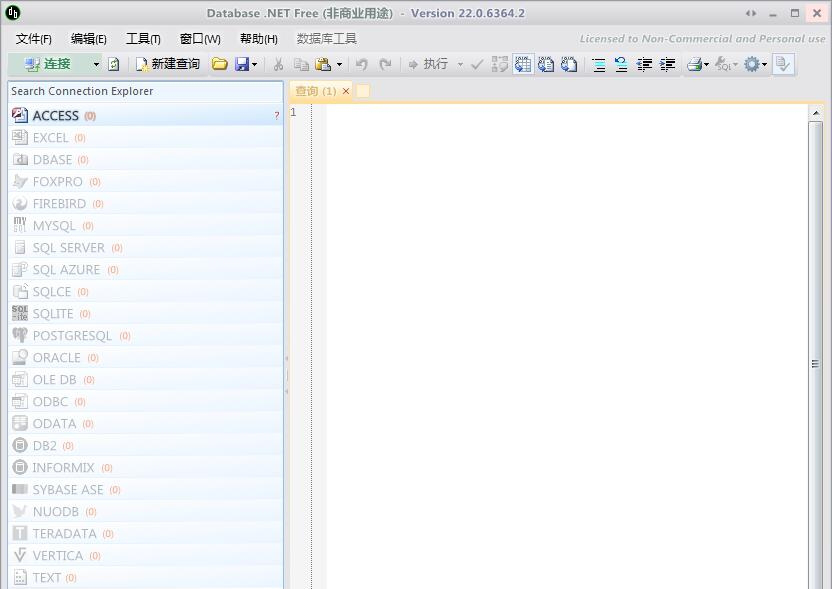
Task: Select the EXCEL connection group
Action: [145, 137]
